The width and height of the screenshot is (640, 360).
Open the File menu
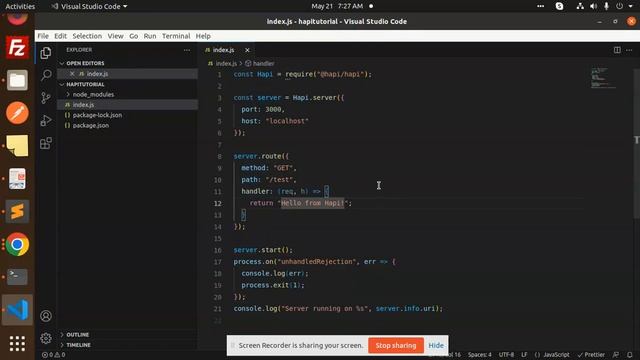click(x=43, y=36)
